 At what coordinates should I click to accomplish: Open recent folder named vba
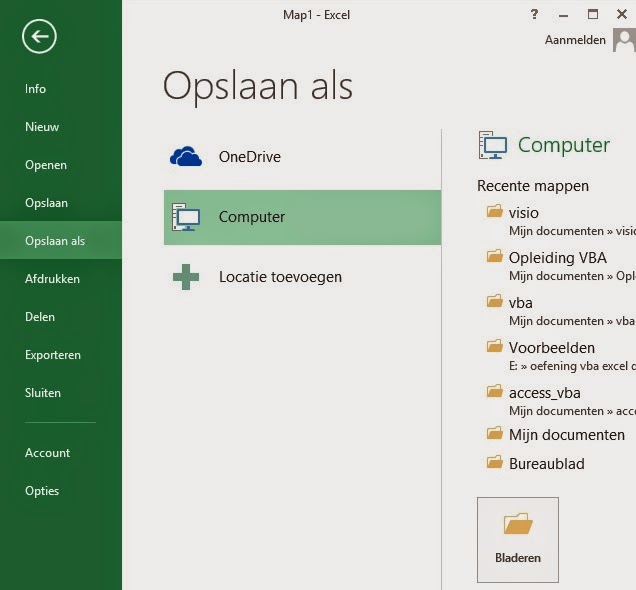pos(521,303)
